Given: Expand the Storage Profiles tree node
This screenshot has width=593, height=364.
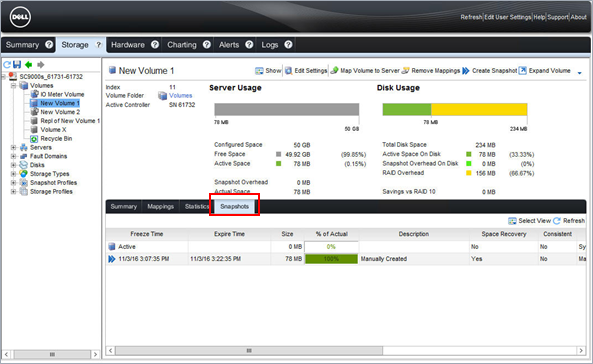Looking at the screenshot, I should click(13, 191).
